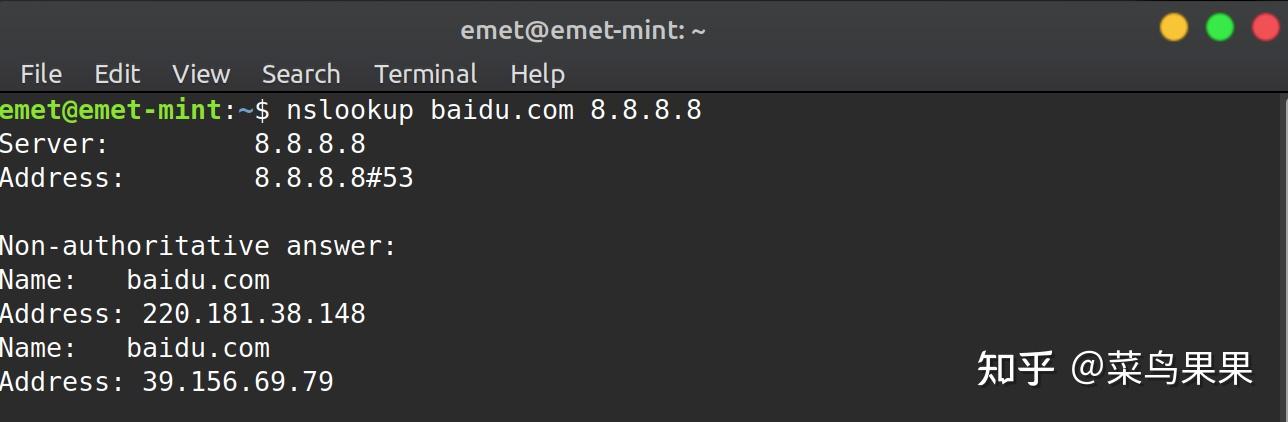The width and height of the screenshot is (1288, 422).
Task: Click the Non-authoritative answer line
Action: tap(198, 246)
